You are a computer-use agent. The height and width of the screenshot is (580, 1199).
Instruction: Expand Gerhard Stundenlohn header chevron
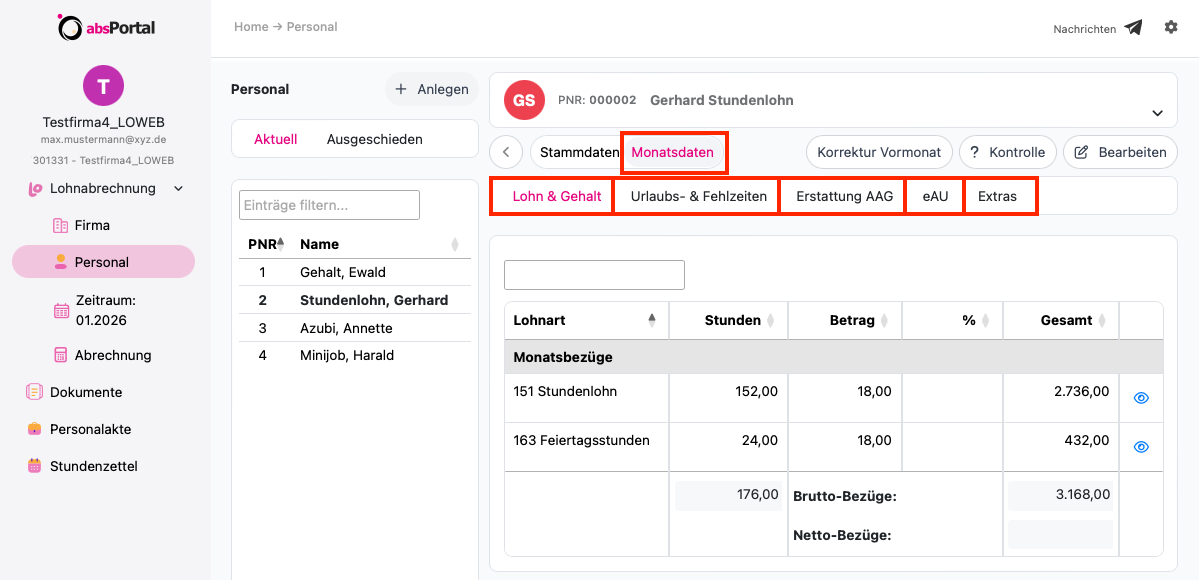1158,113
